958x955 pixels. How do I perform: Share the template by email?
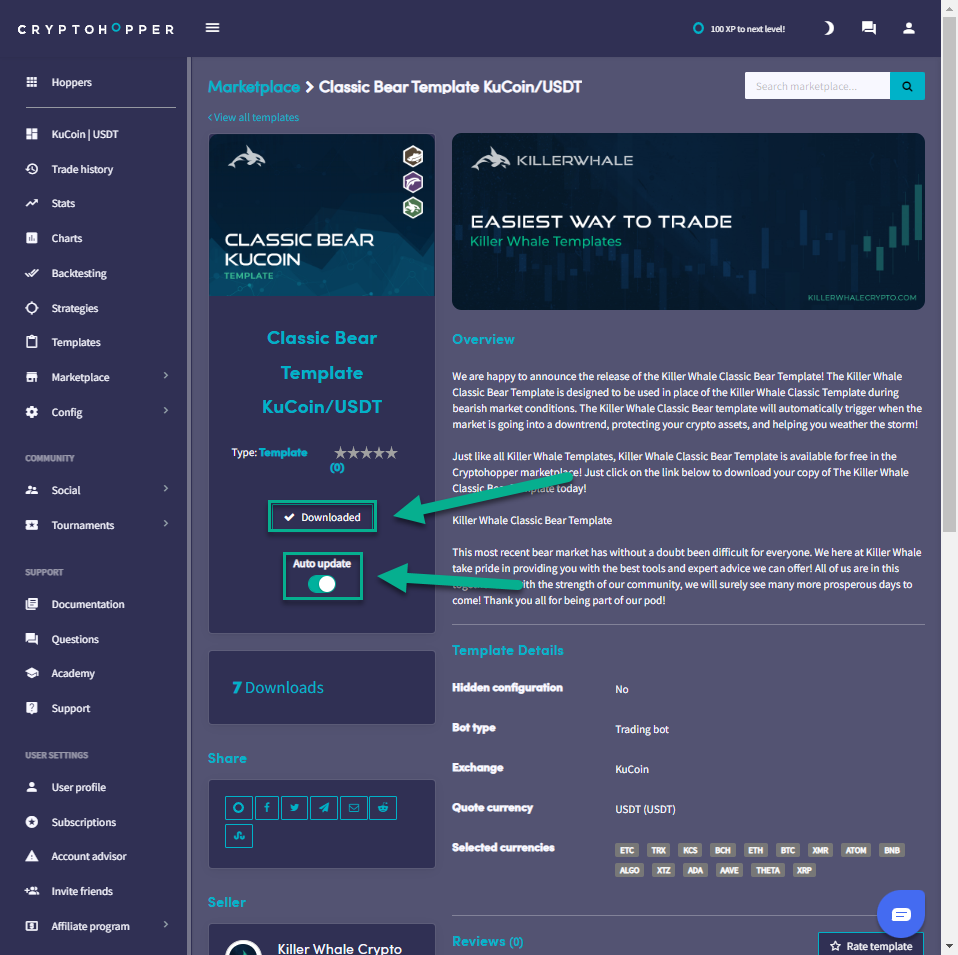click(x=353, y=807)
